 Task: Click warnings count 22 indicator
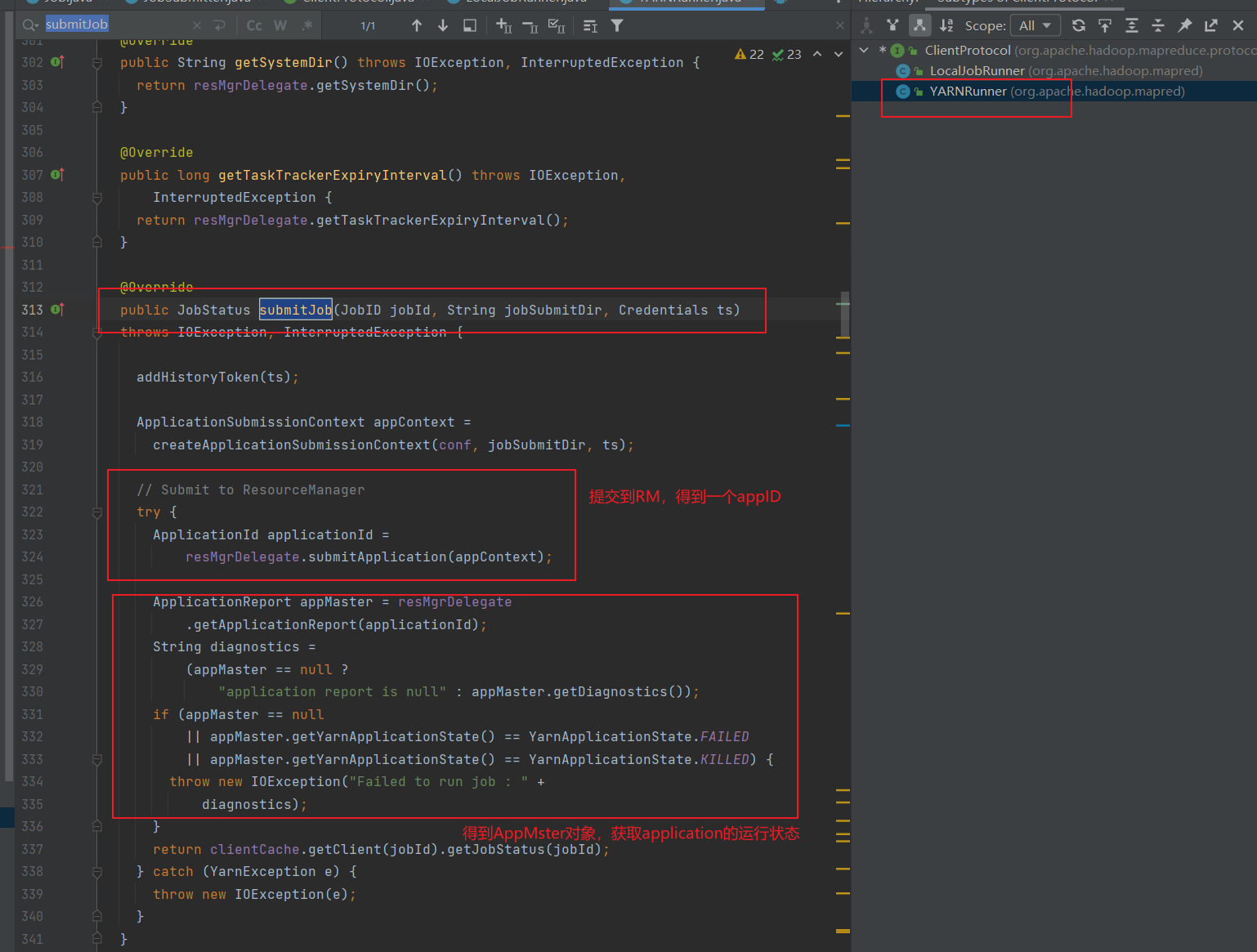click(749, 54)
